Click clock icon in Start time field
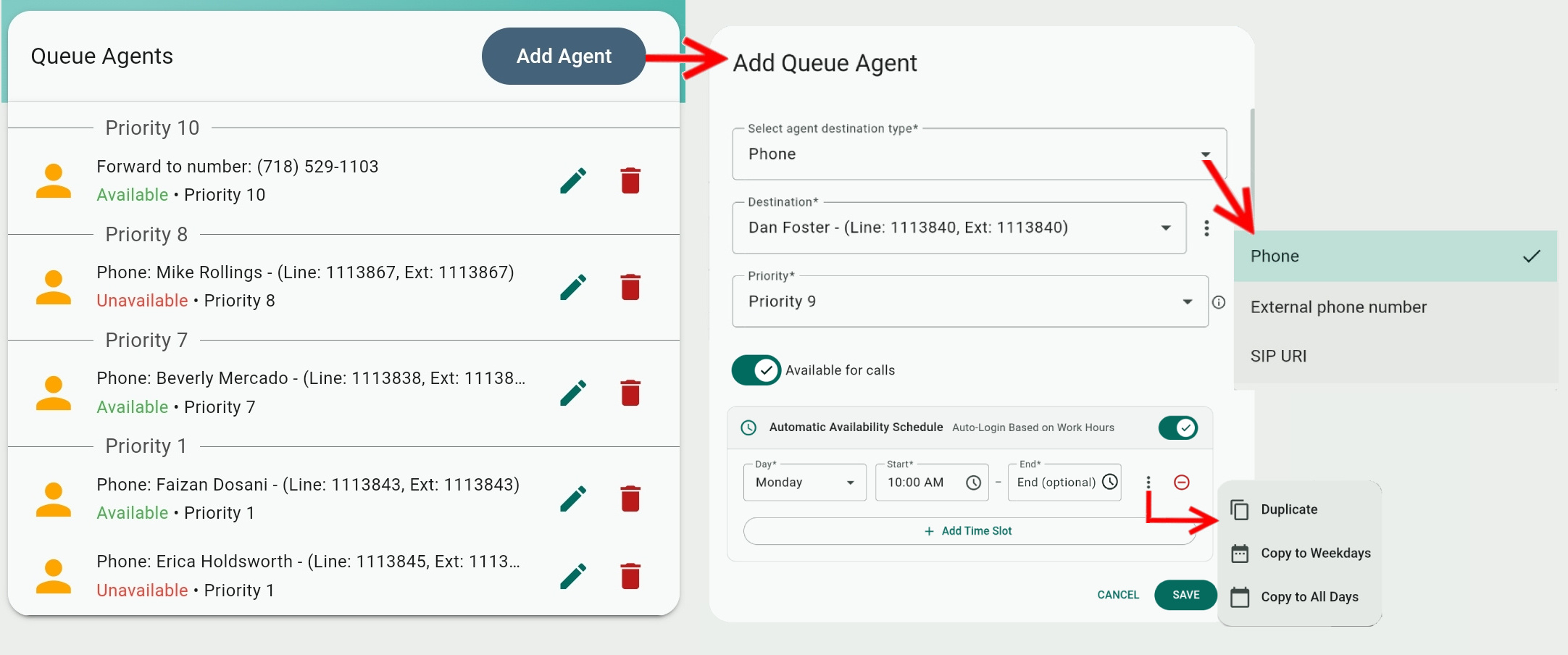Screen dimensions: 1568x655 974,483
